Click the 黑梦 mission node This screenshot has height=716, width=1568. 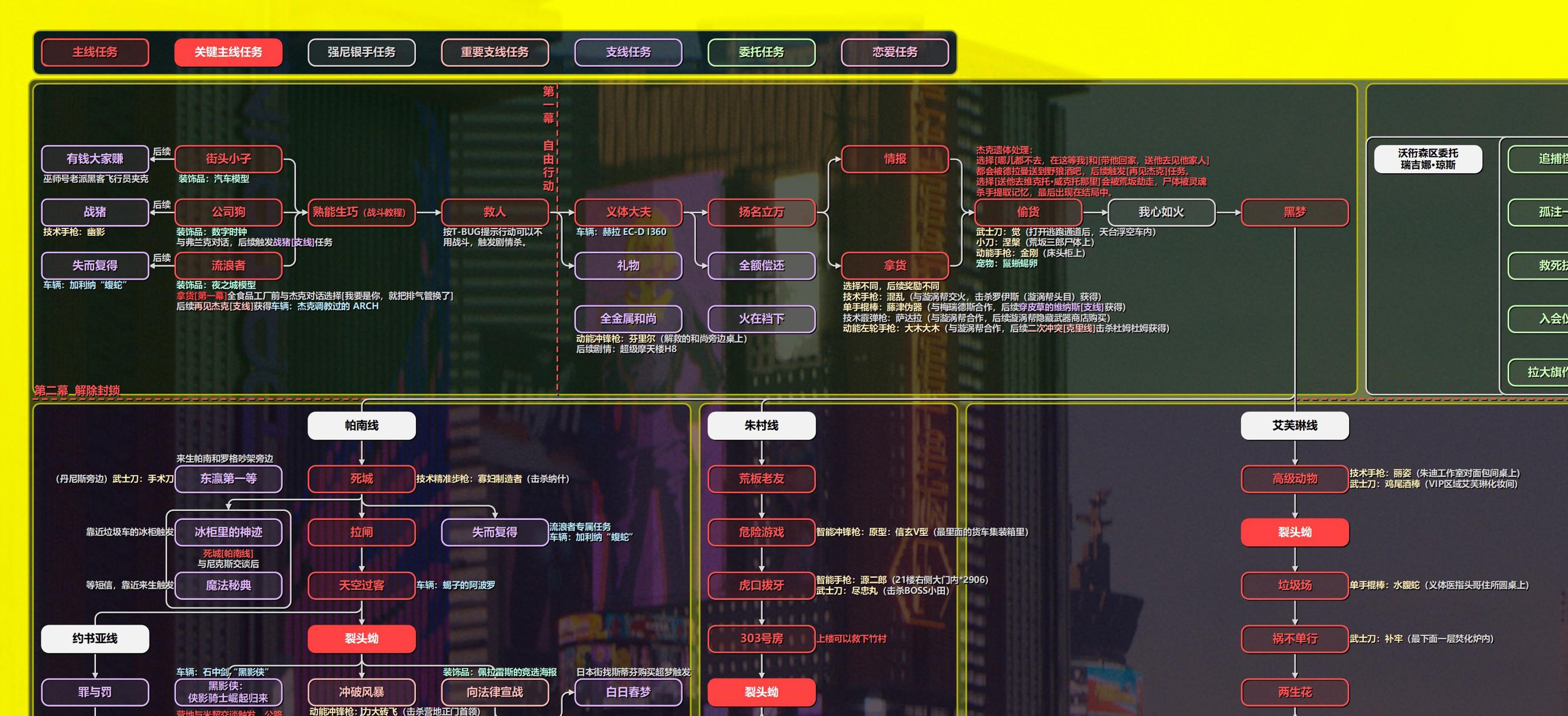tap(1295, 212)
